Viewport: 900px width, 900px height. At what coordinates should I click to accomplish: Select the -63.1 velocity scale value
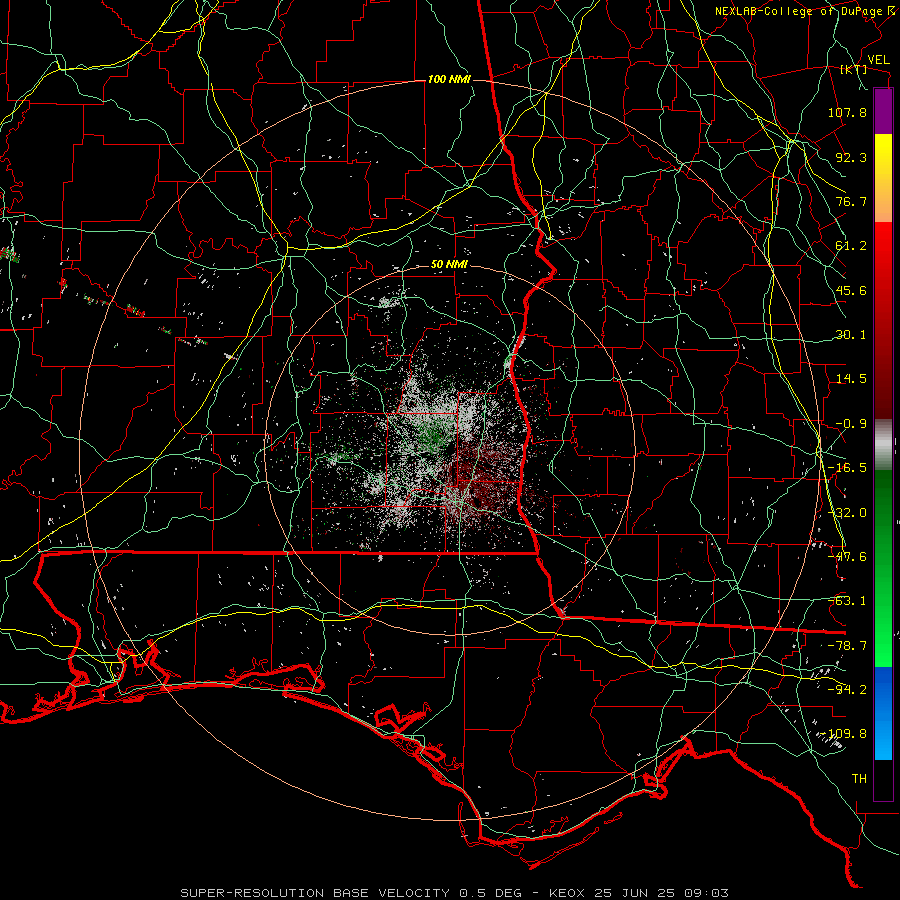click(x=847, y=601)
